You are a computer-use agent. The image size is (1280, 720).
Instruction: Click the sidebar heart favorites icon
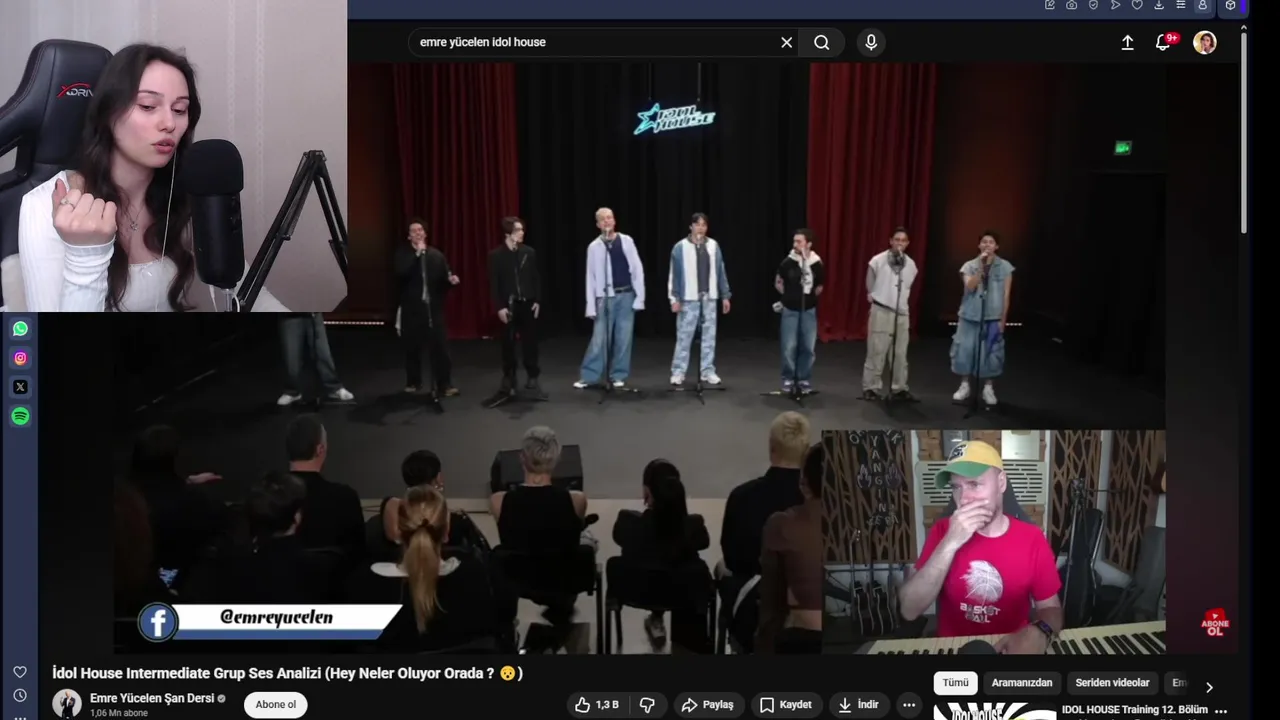tap(20, 672)
